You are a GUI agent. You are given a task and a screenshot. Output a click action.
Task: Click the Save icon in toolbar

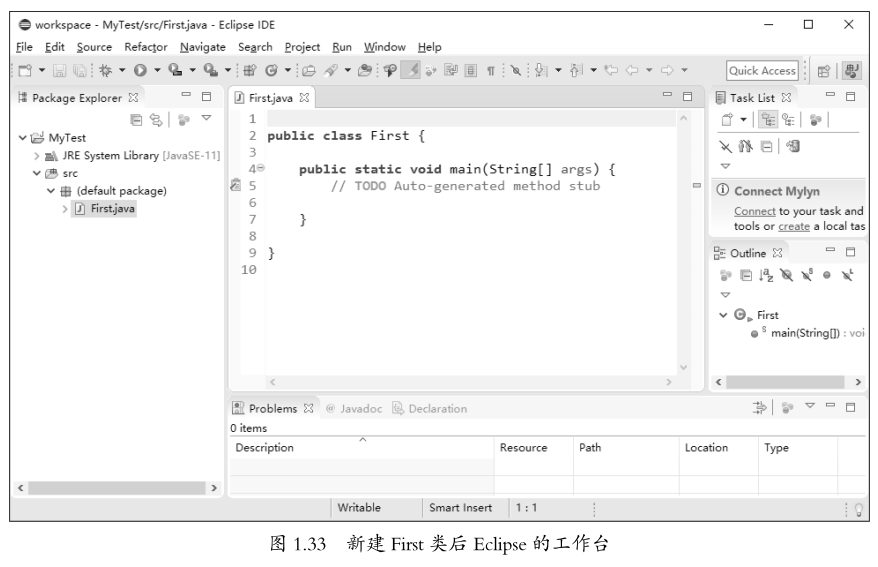[59, 71]
